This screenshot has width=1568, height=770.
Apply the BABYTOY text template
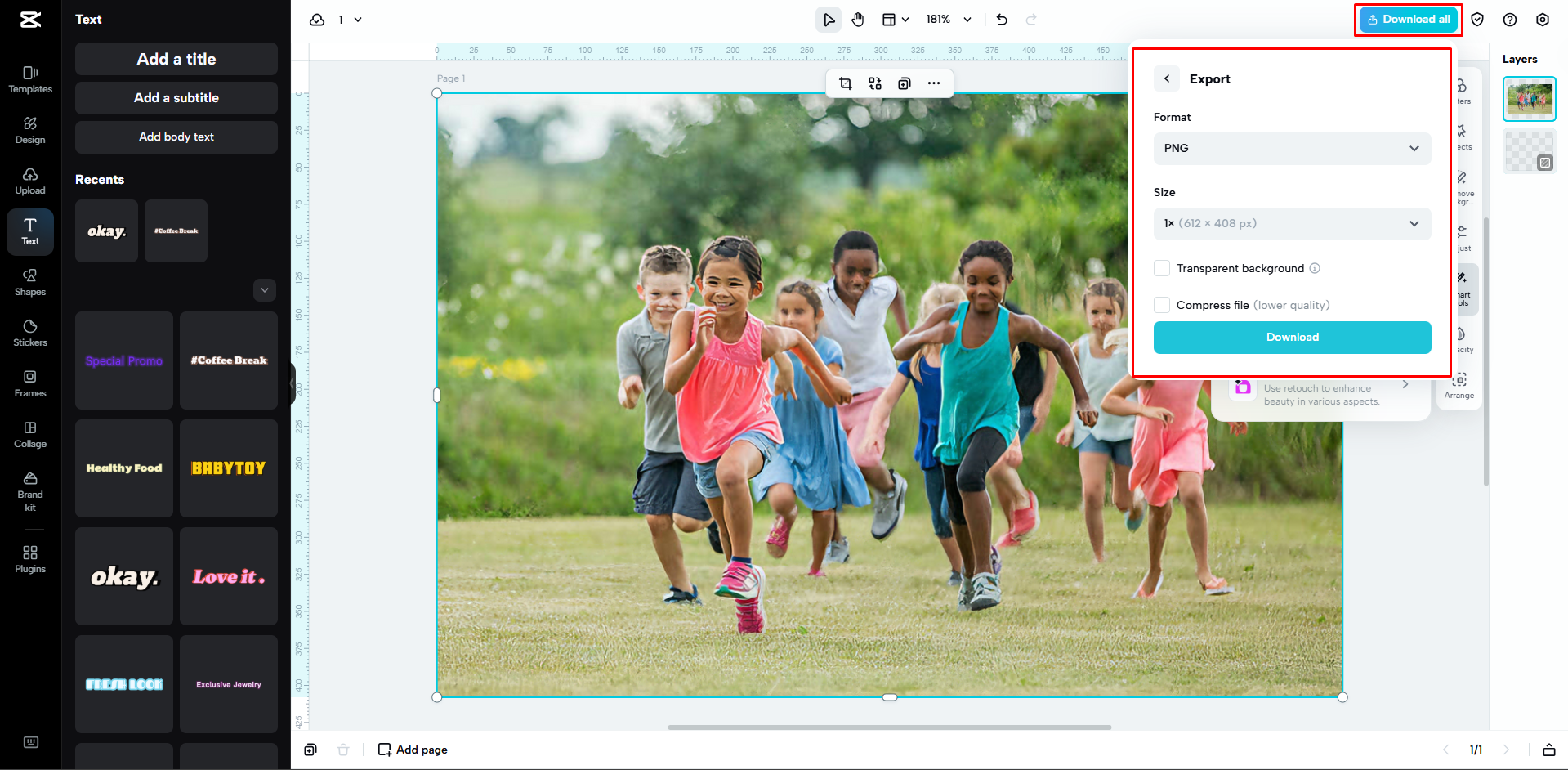pyautogui.click(x=229, y=468)
